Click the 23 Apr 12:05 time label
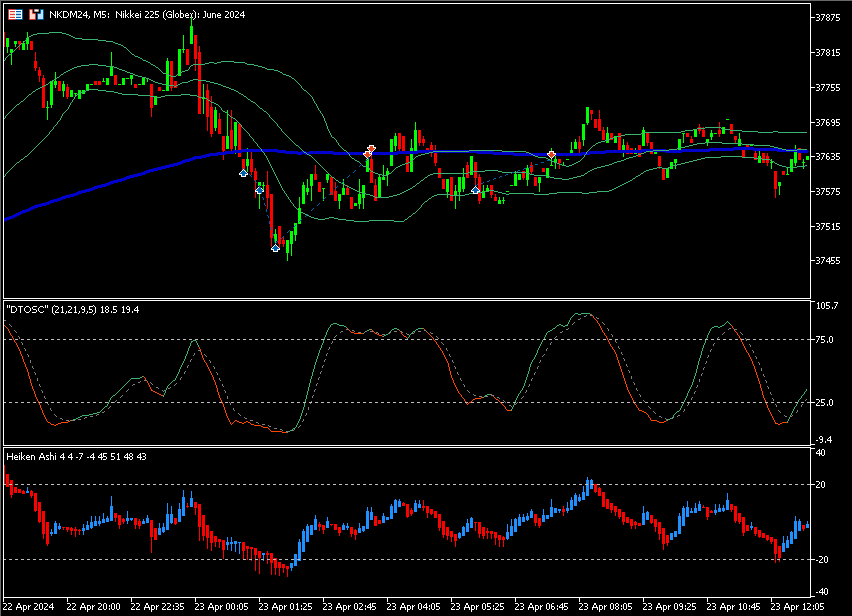Screen dimensions: 852x616 [x=797, y=607]
